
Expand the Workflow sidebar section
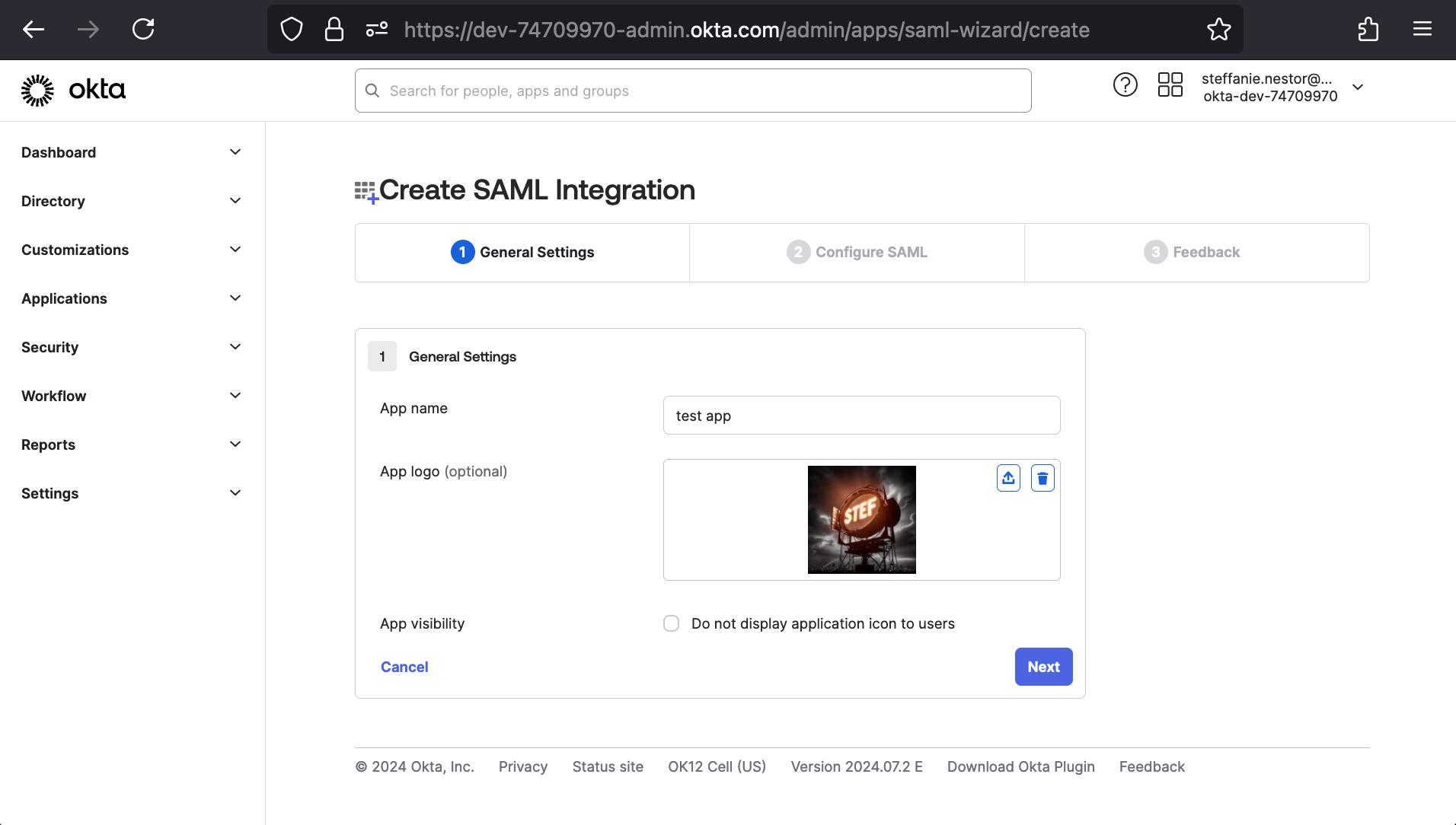(133, 396)
